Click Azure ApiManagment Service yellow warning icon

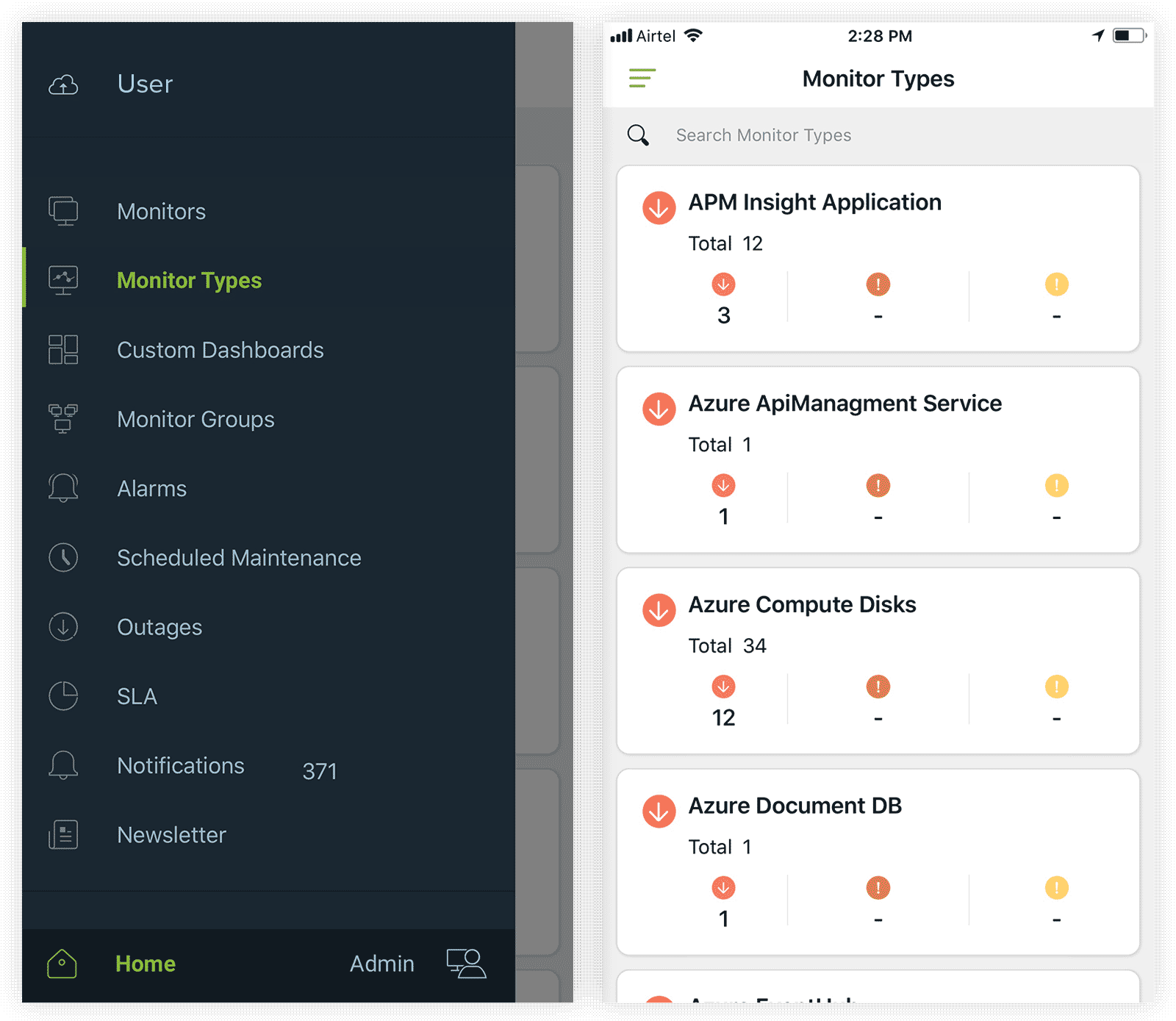click(x=1057, y=485)
